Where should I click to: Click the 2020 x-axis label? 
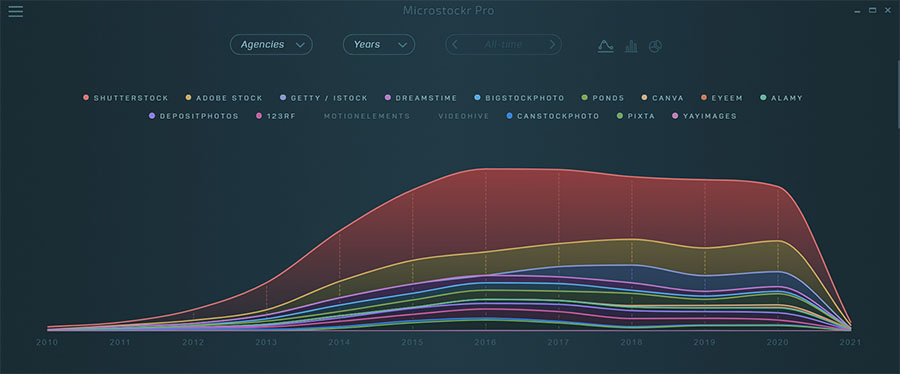click(777, 342)
